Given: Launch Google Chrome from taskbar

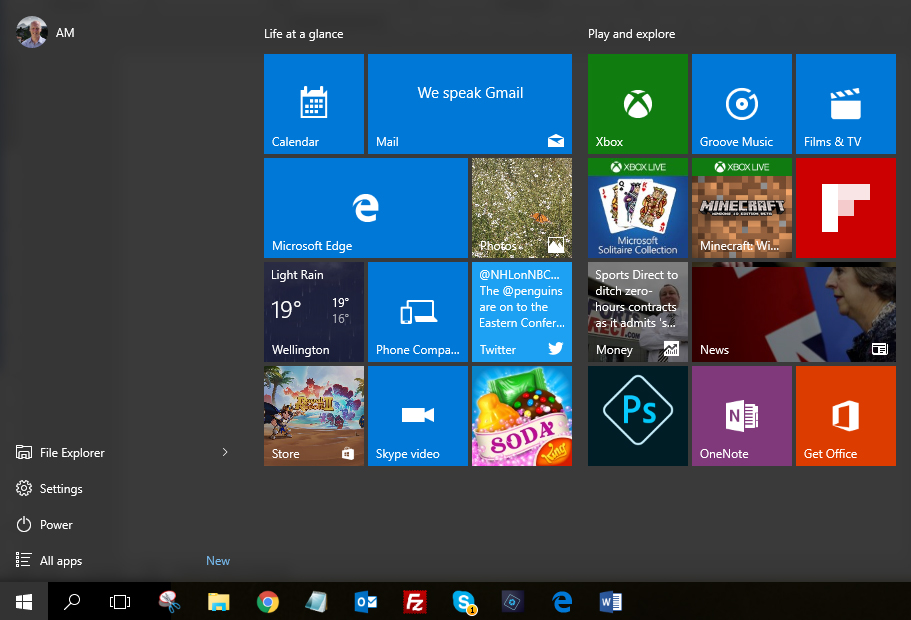Looking at the screenshot, I should click(268, 601).
